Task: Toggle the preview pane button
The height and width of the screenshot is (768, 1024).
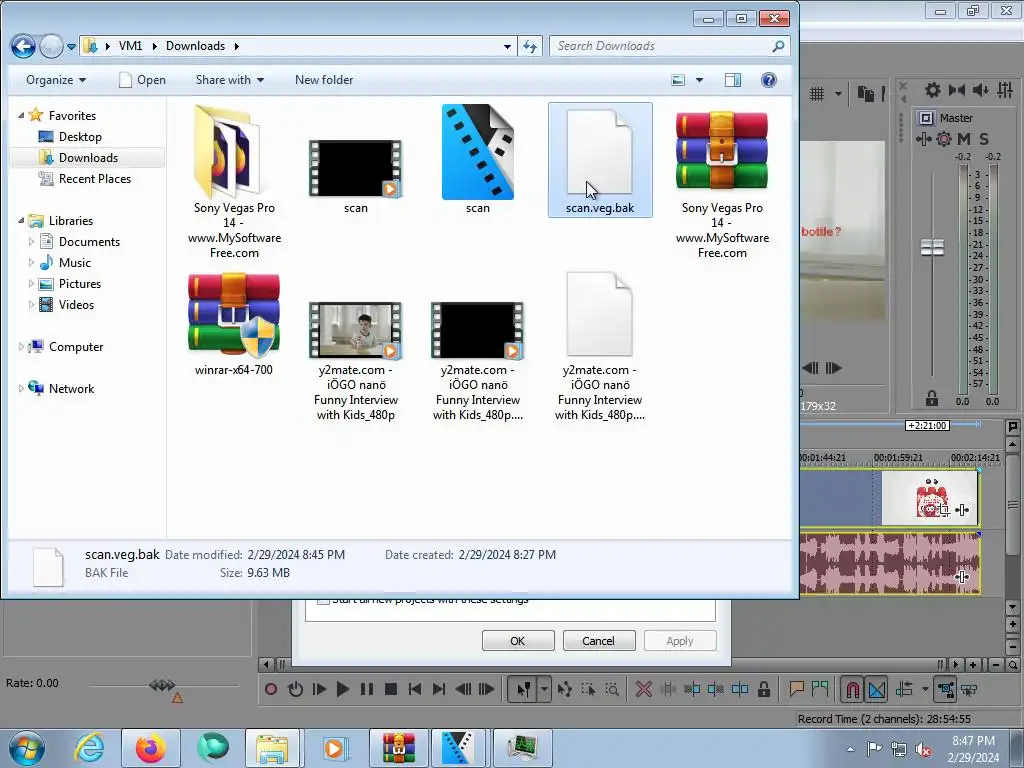Action: 733,80
